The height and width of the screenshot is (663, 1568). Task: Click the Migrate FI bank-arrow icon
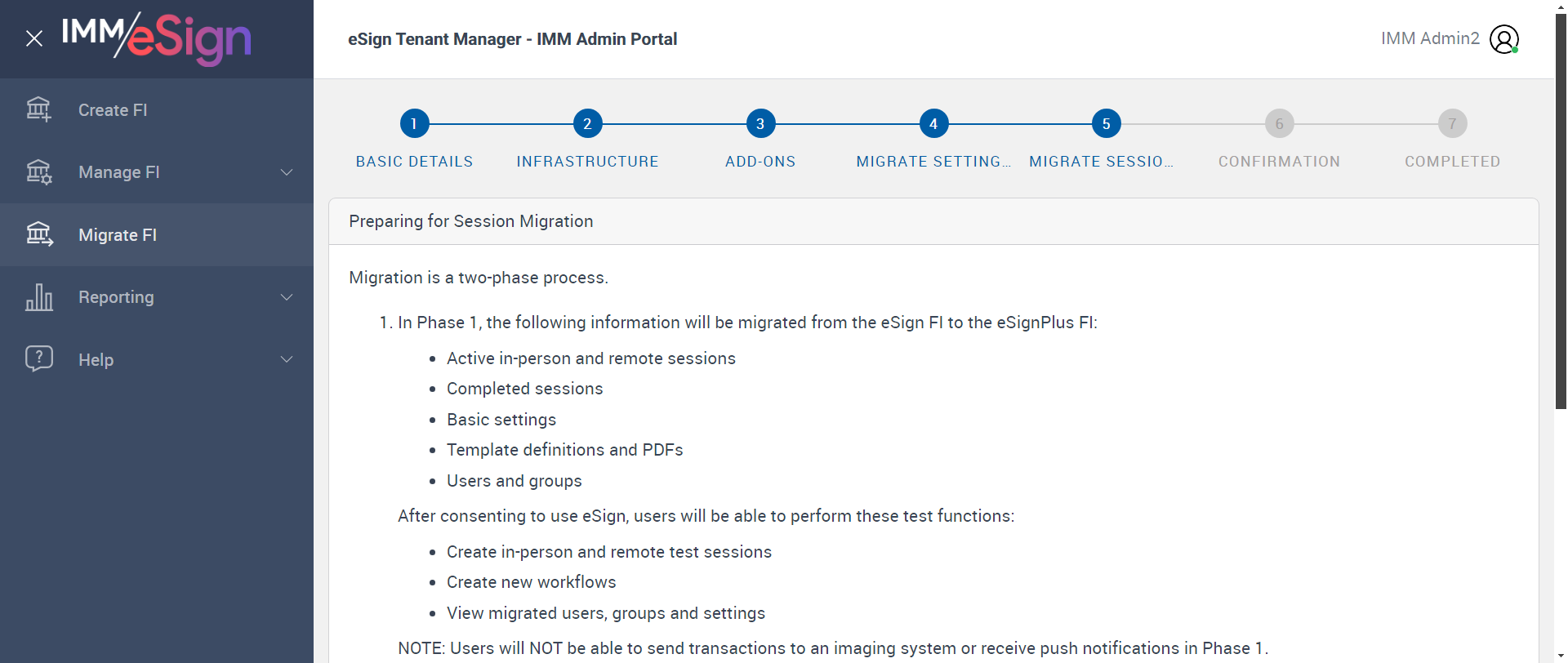pyautogui.click(x=38, y=234)
